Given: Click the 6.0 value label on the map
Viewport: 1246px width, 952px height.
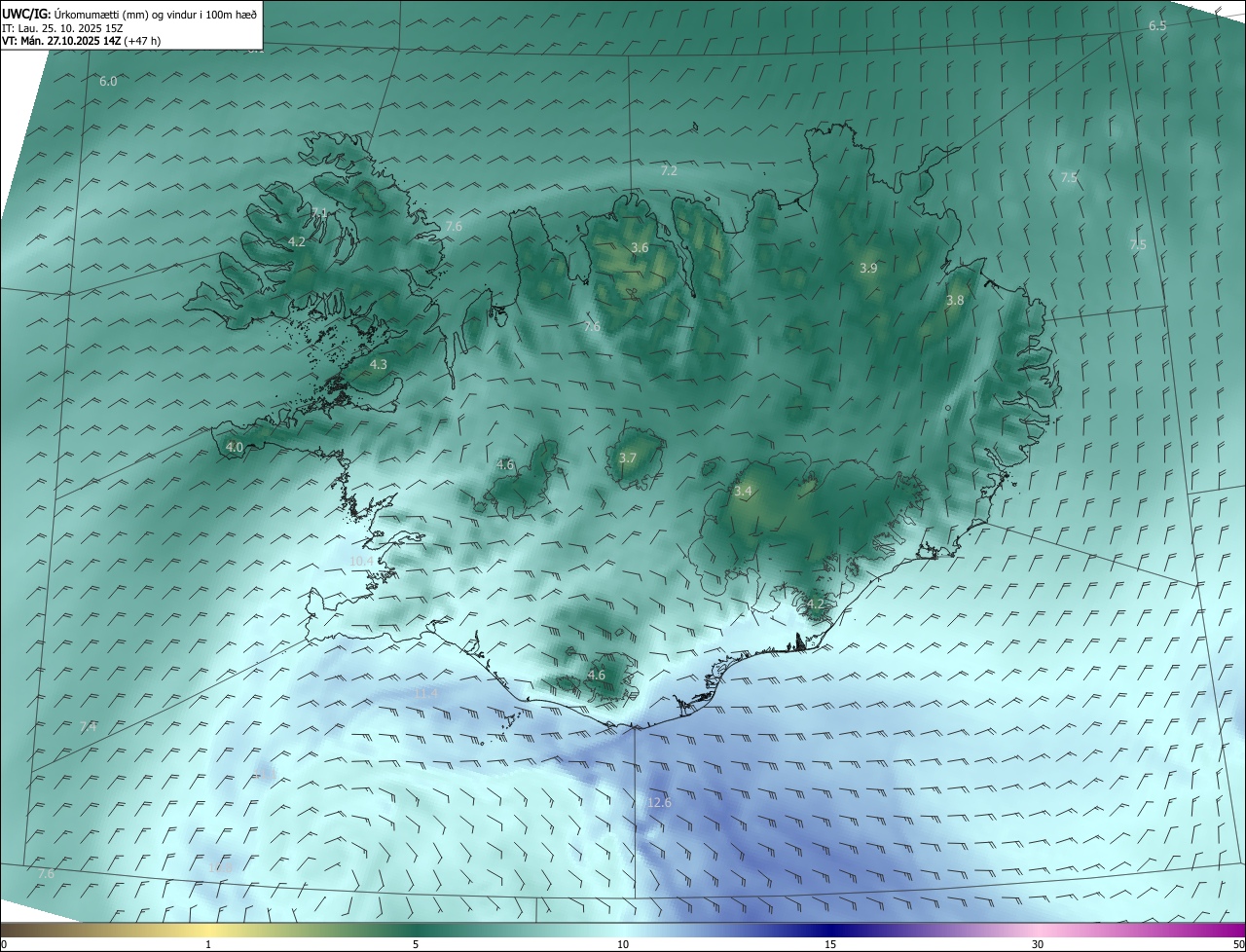Looking at the screenshot, I should [x=108, y=82].
